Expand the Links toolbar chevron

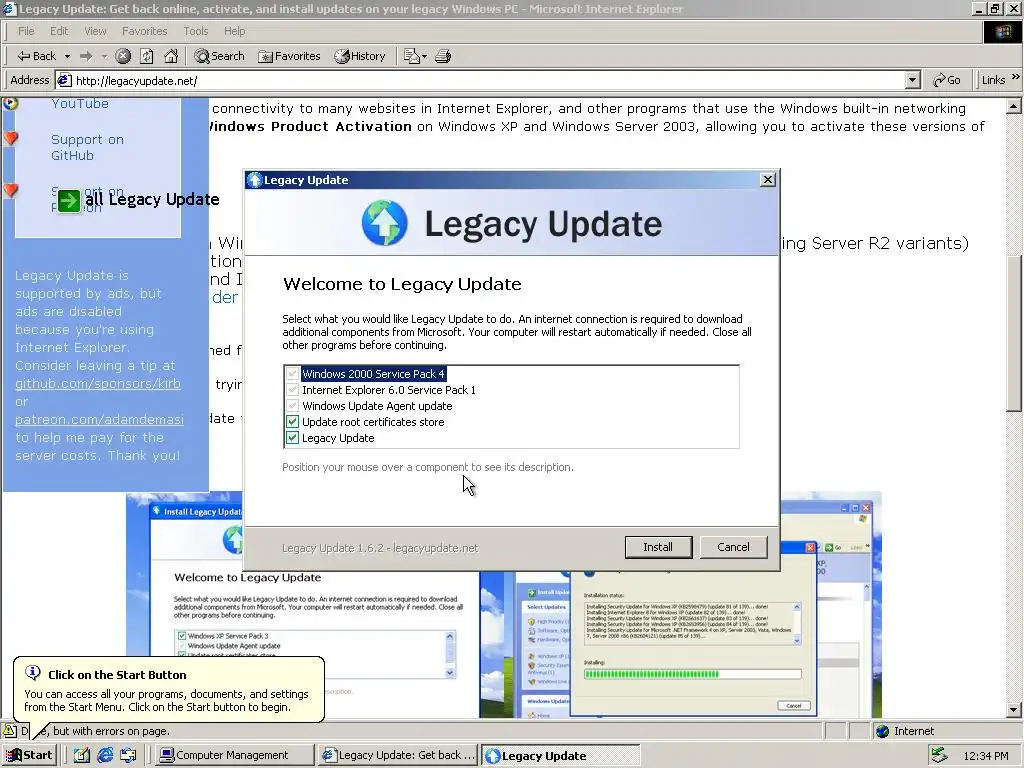pyautogui.click(x=1016, y=77)
